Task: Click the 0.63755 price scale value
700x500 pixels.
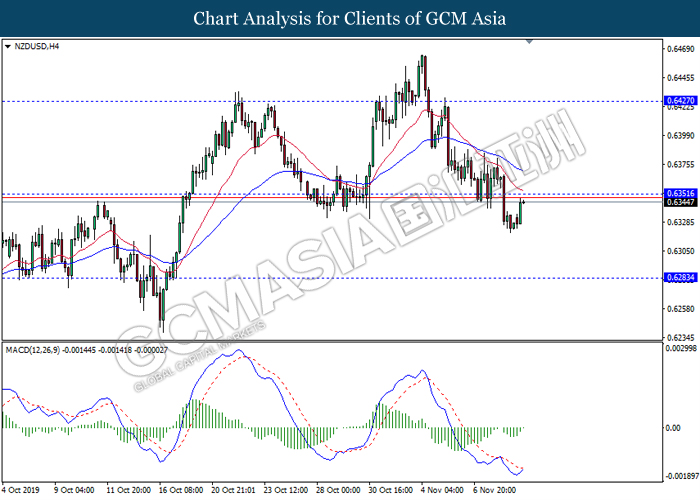Action: click(680, 165)
